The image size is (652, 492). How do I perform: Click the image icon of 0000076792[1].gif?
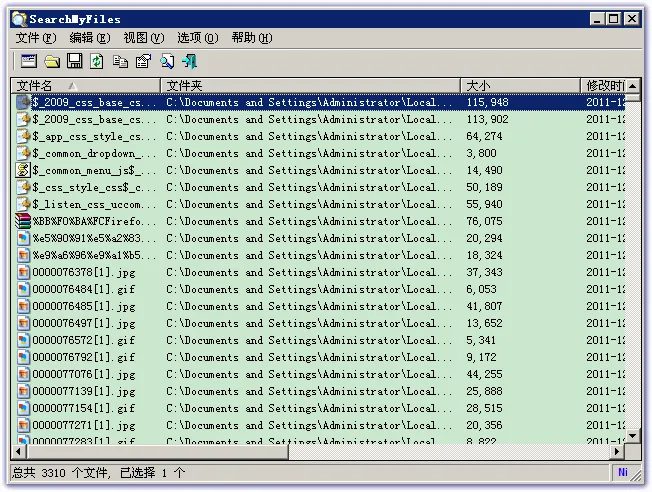[23, 357]
